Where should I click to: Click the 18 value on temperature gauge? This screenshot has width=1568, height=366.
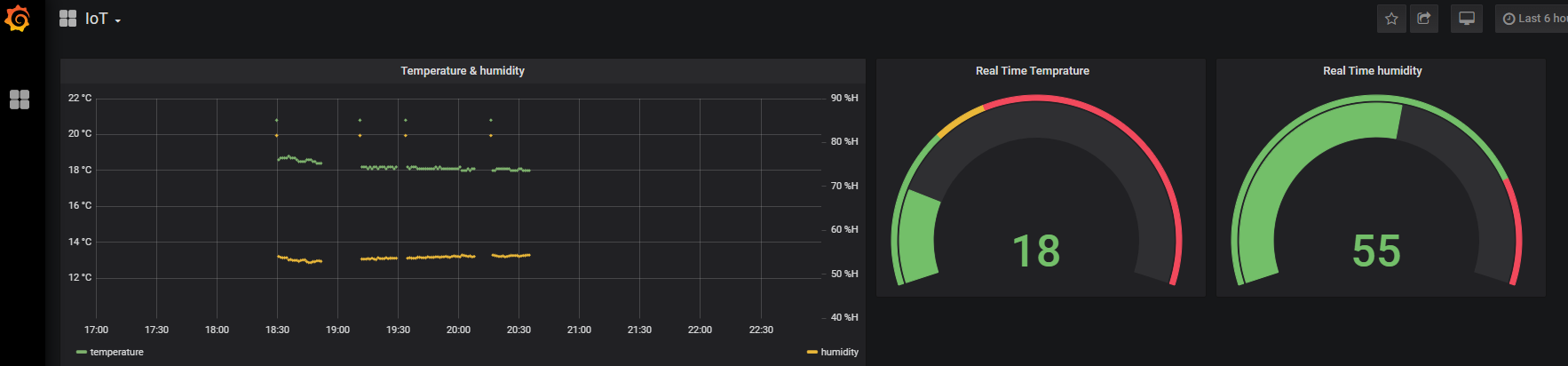click(x=1036, y=251)
